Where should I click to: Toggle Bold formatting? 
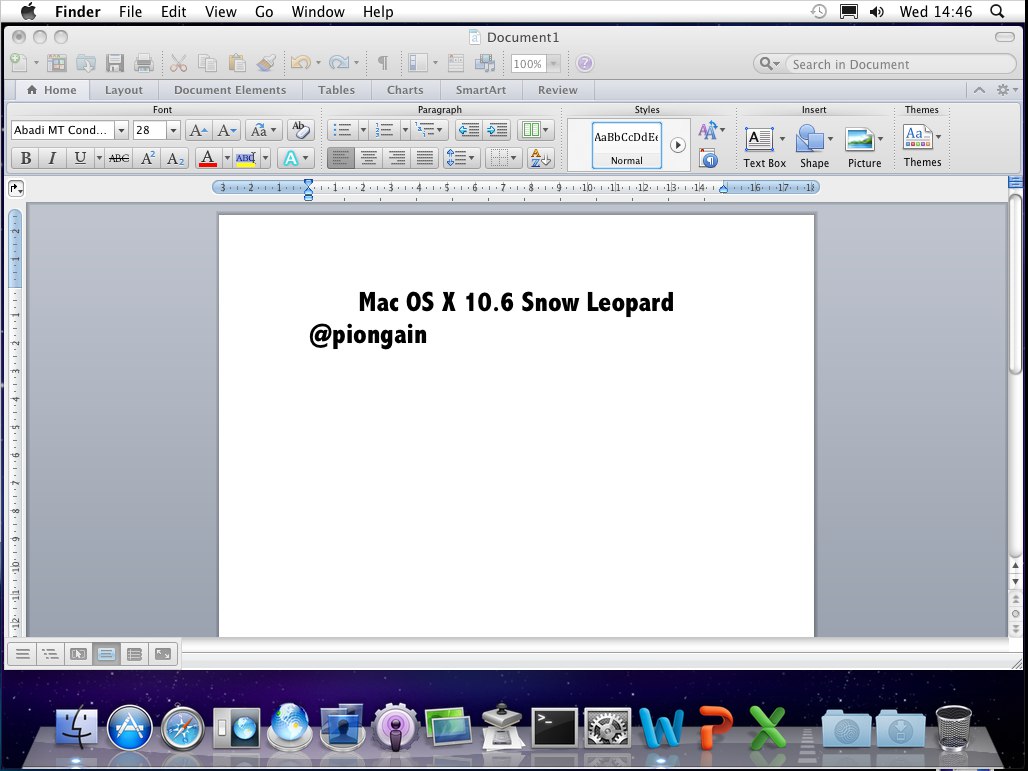pyautogui.click(x=26, y=158)
